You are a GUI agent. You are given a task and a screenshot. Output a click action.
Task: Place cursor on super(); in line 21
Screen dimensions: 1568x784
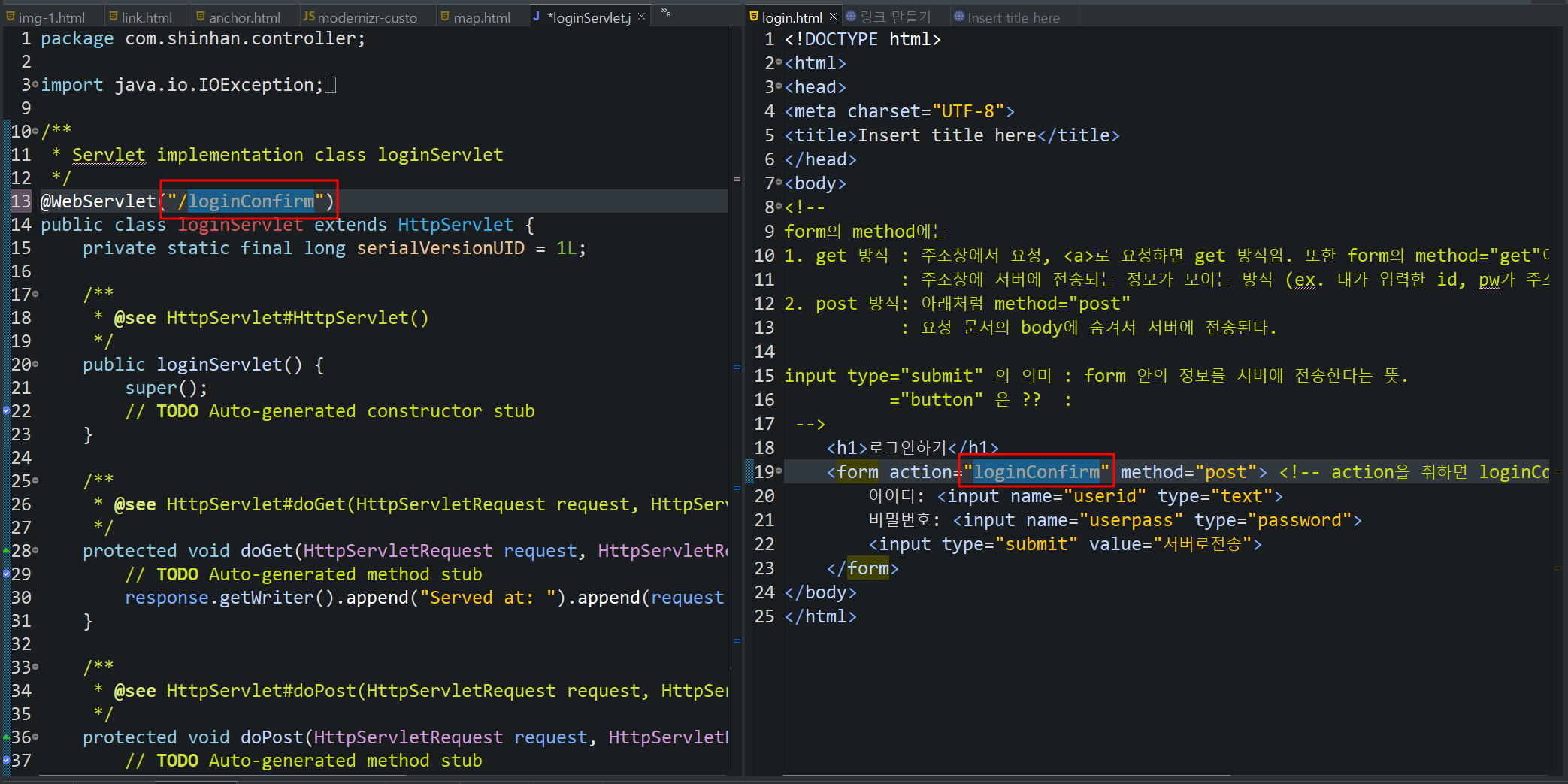coord(166,388)
